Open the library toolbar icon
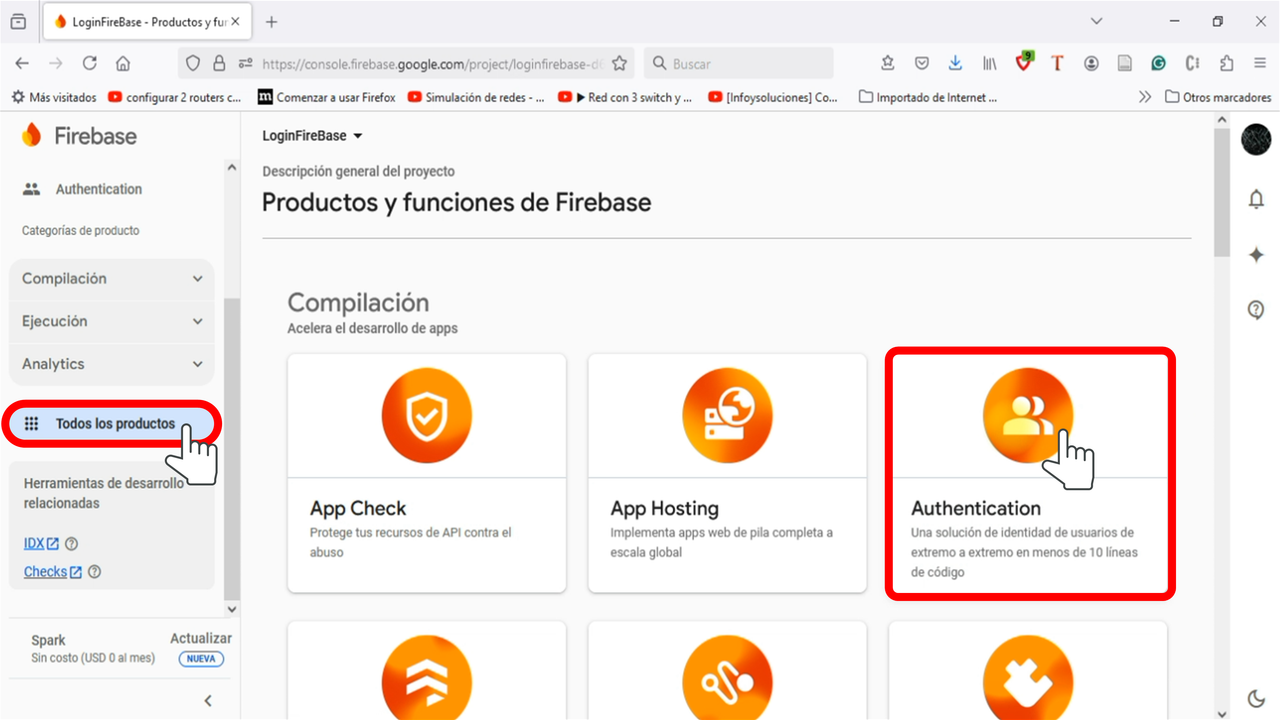Image resolution: width=1280 pixels, height=720 pixels. pos(989,63)
